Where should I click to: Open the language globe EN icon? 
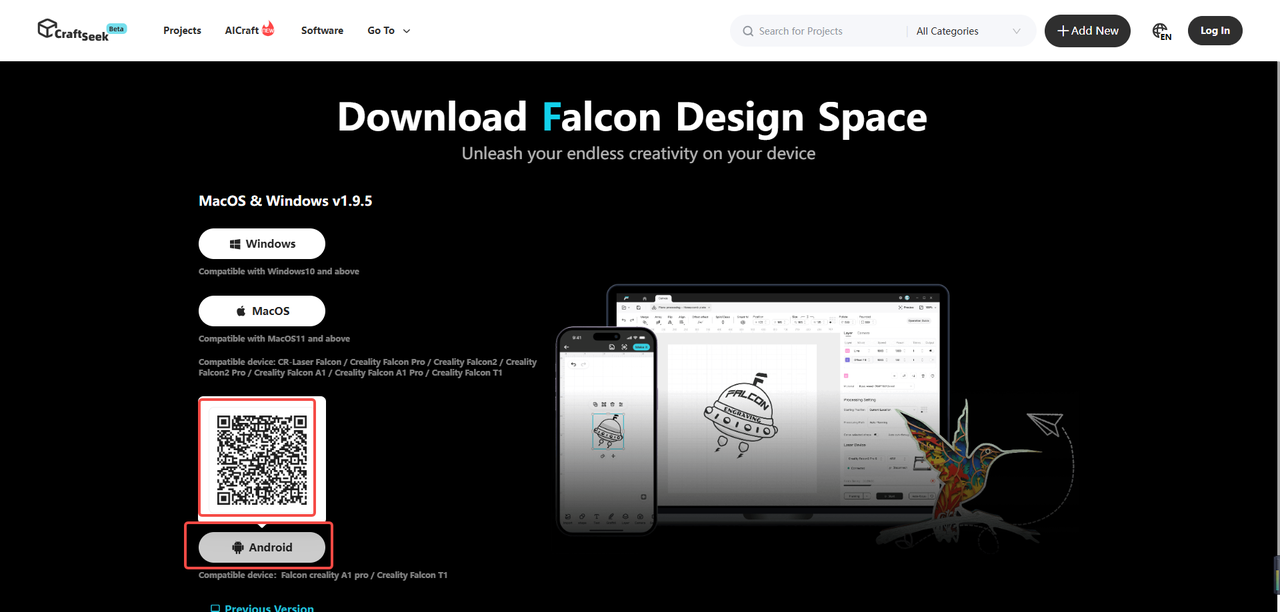pyautogui.click(x=1161, y=32)
